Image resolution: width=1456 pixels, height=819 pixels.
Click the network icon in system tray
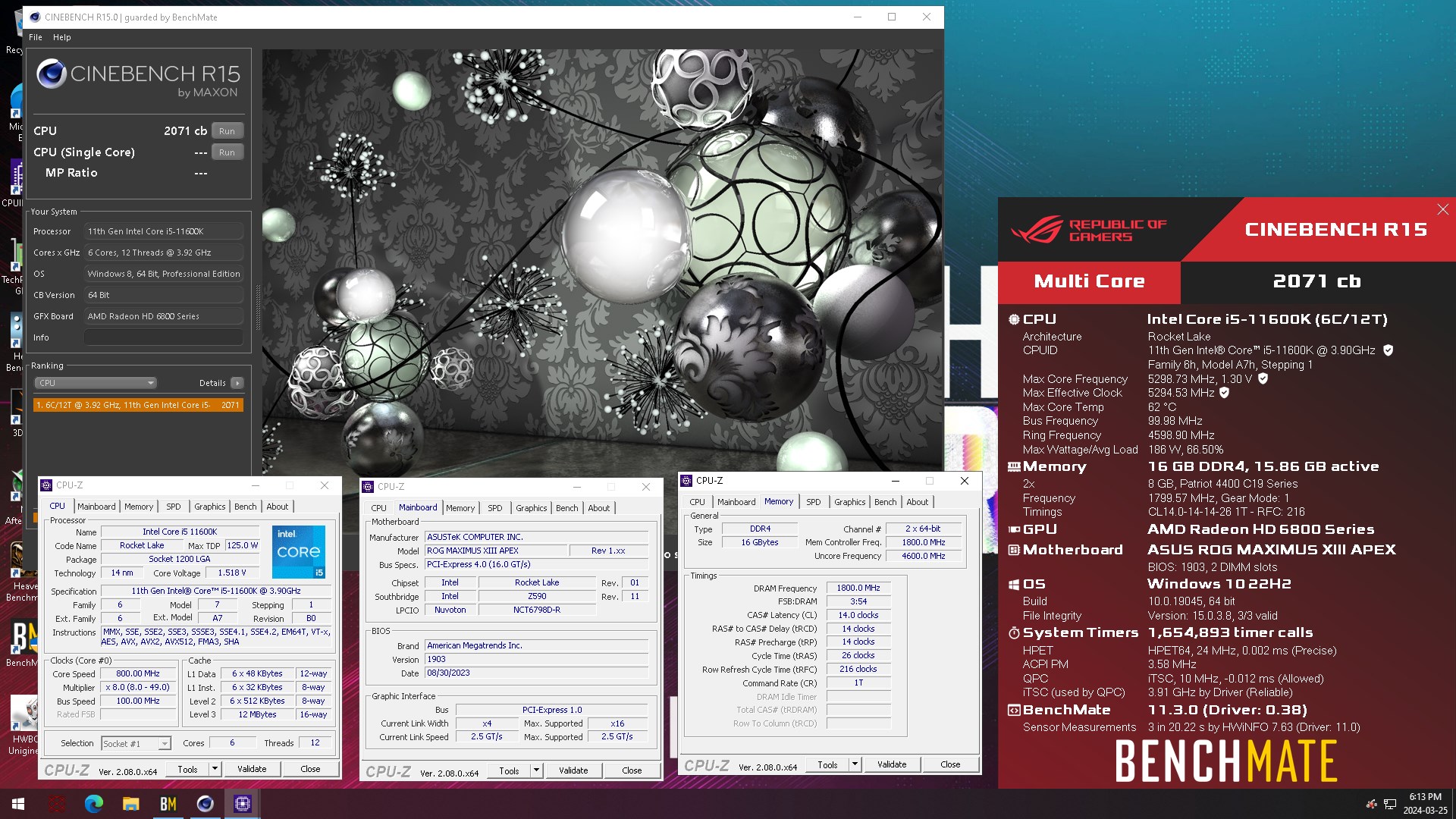[x=1390, y=804]
